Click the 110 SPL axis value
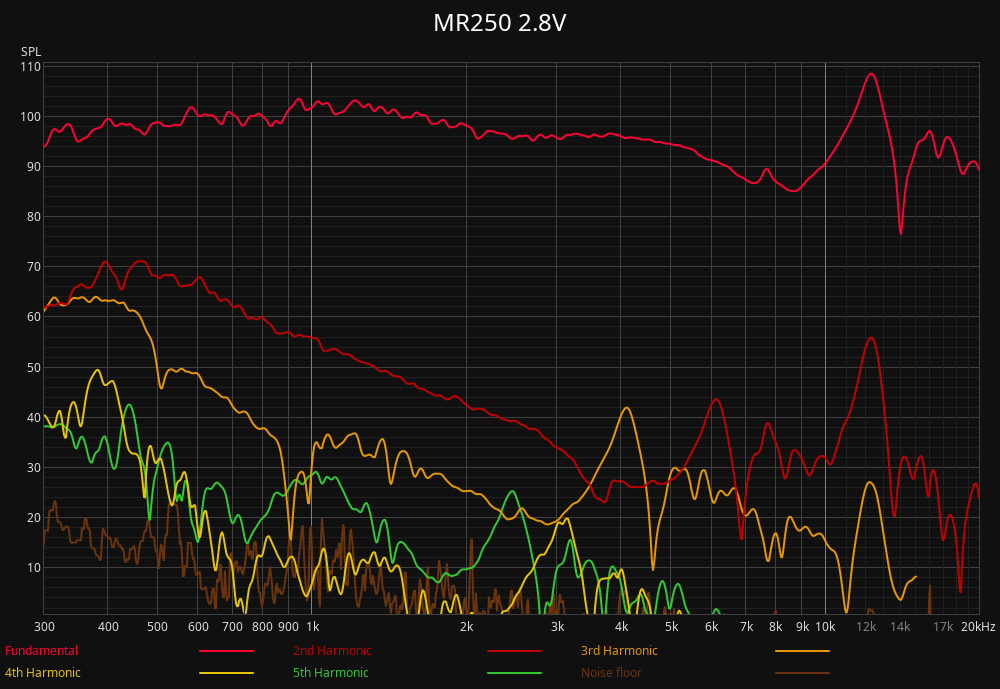This screenshot has width=1000, height=689. coord(31,66)
